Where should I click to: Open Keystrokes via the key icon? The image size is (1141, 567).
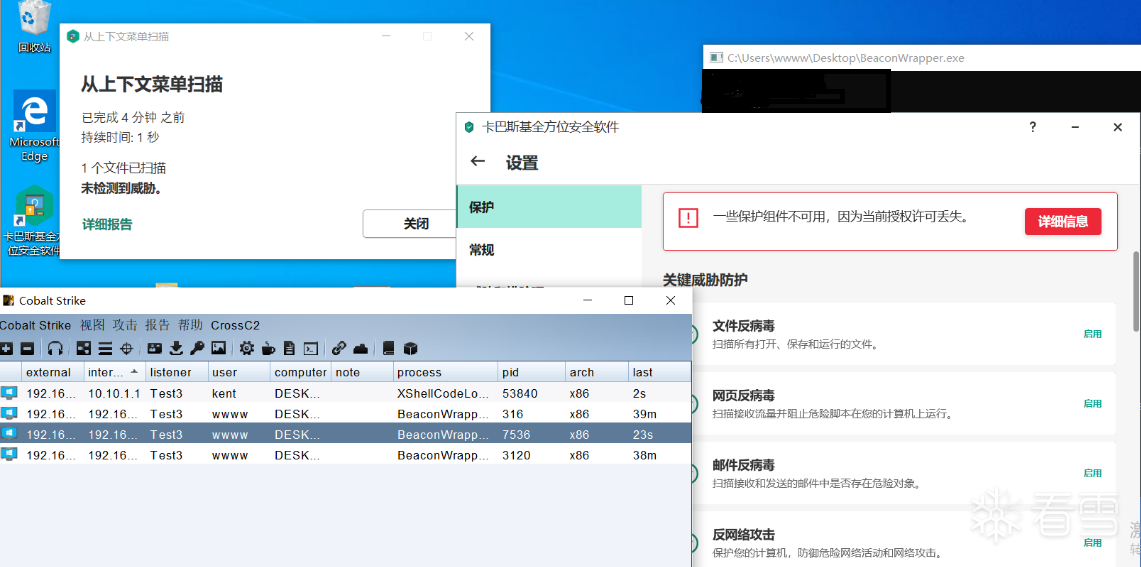(x=196, y=348)
